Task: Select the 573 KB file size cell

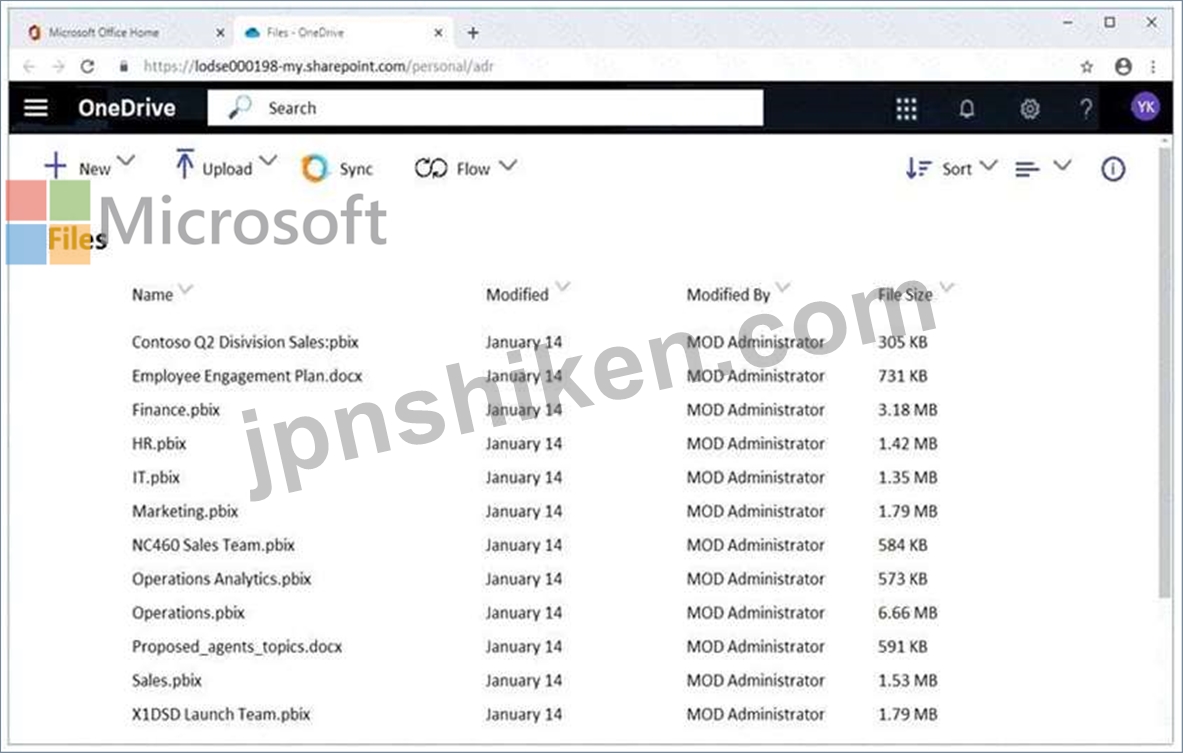Action: pos(902,579)
